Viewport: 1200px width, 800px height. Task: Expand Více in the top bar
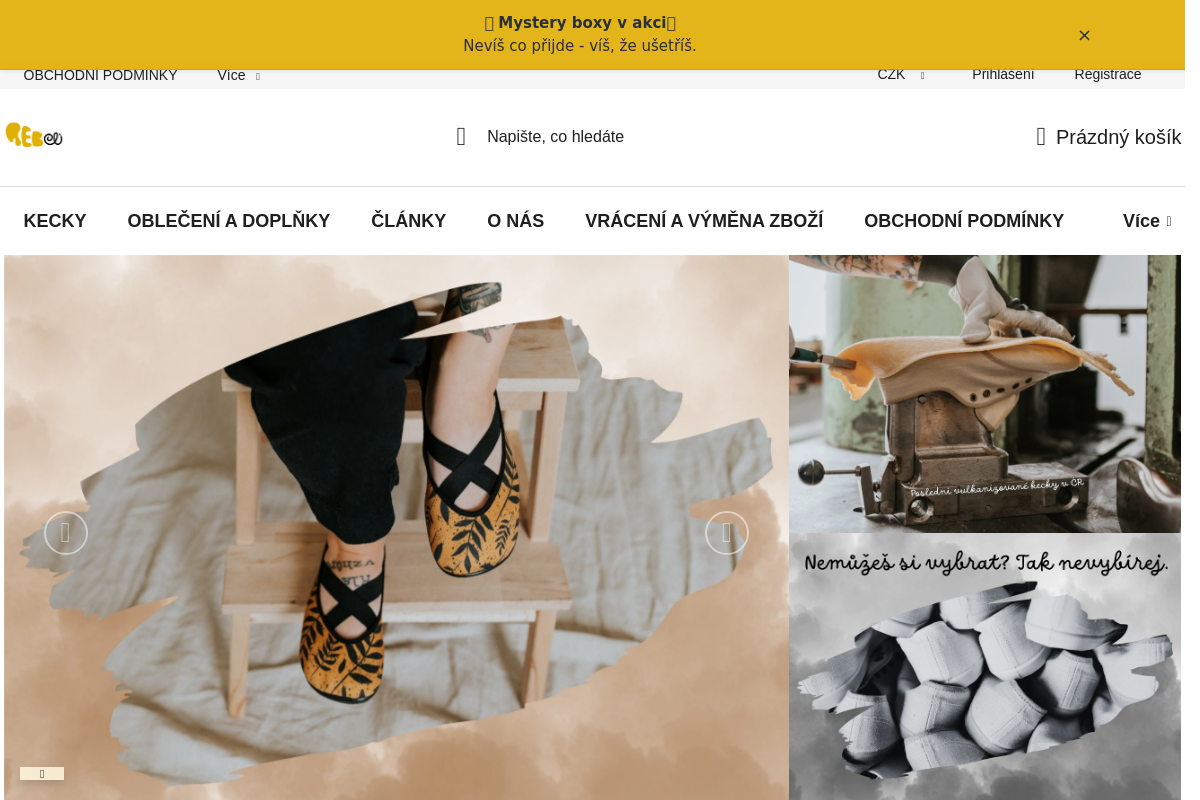click(238, 75)
